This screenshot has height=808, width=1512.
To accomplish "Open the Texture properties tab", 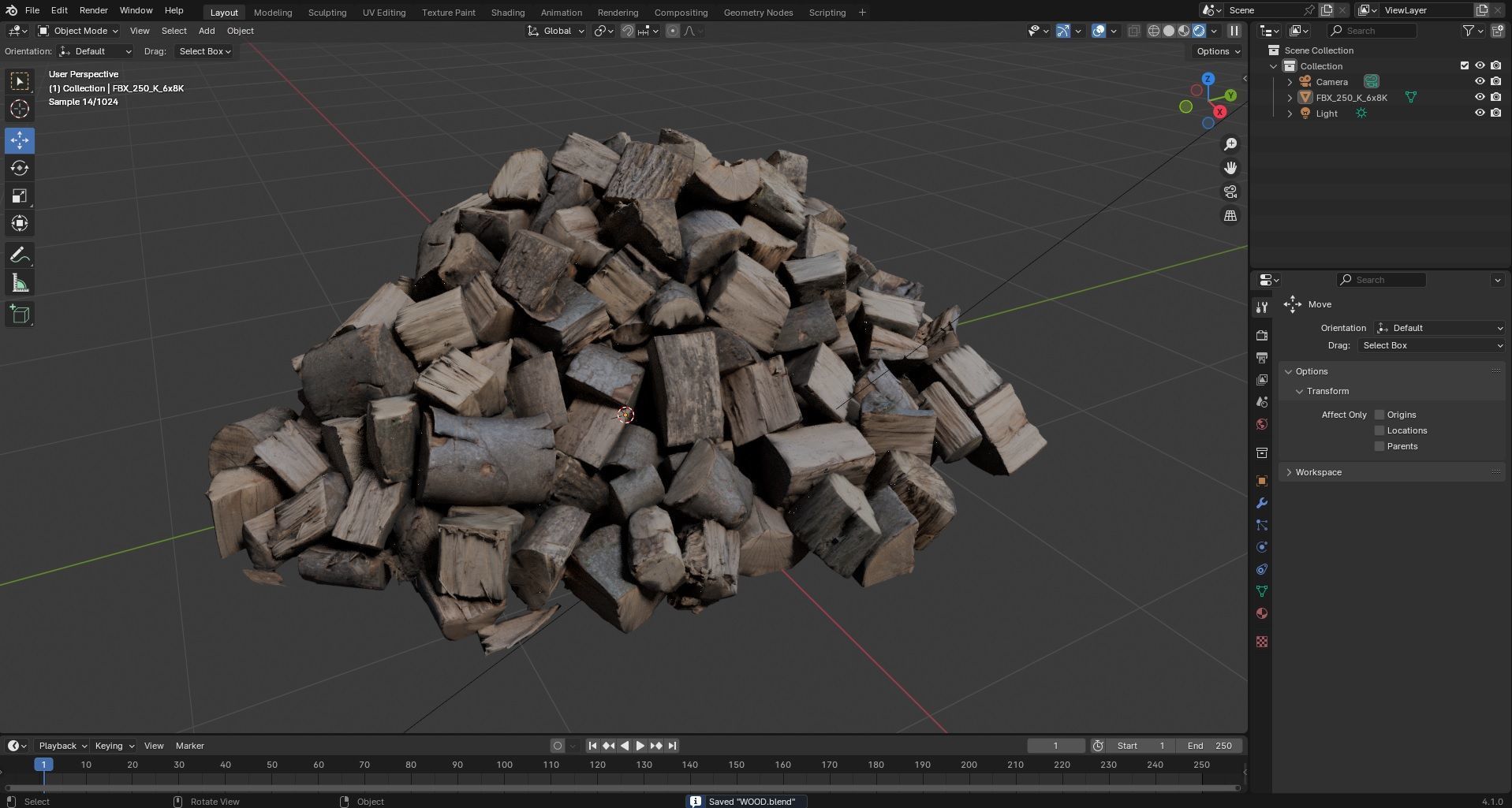I will pyautogui.click(x=1261, y=642).
